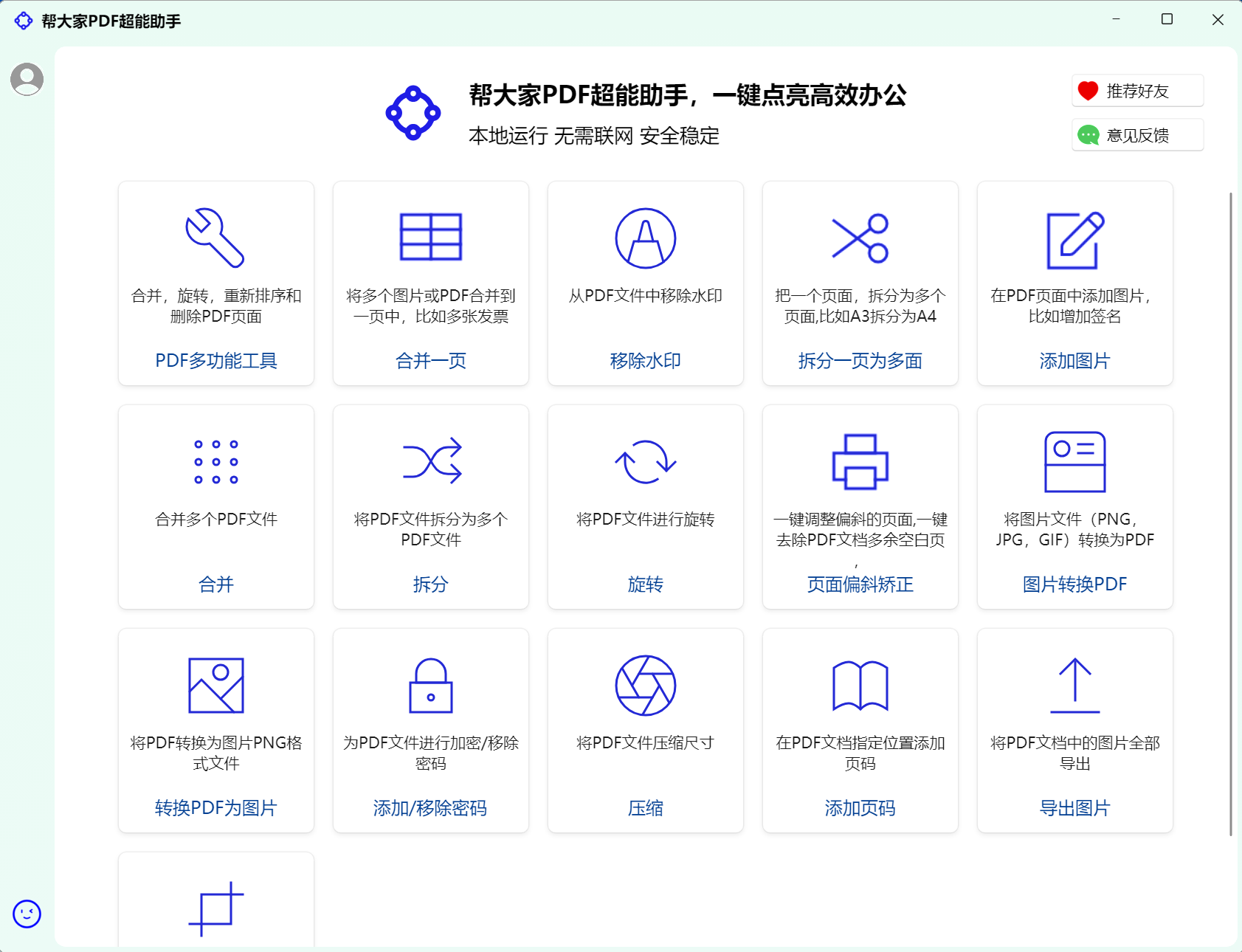Select the shuffle arrows icon for 拆分
Image resolution: width=1242 pixels, height=952 pixels.
[430, 461]
